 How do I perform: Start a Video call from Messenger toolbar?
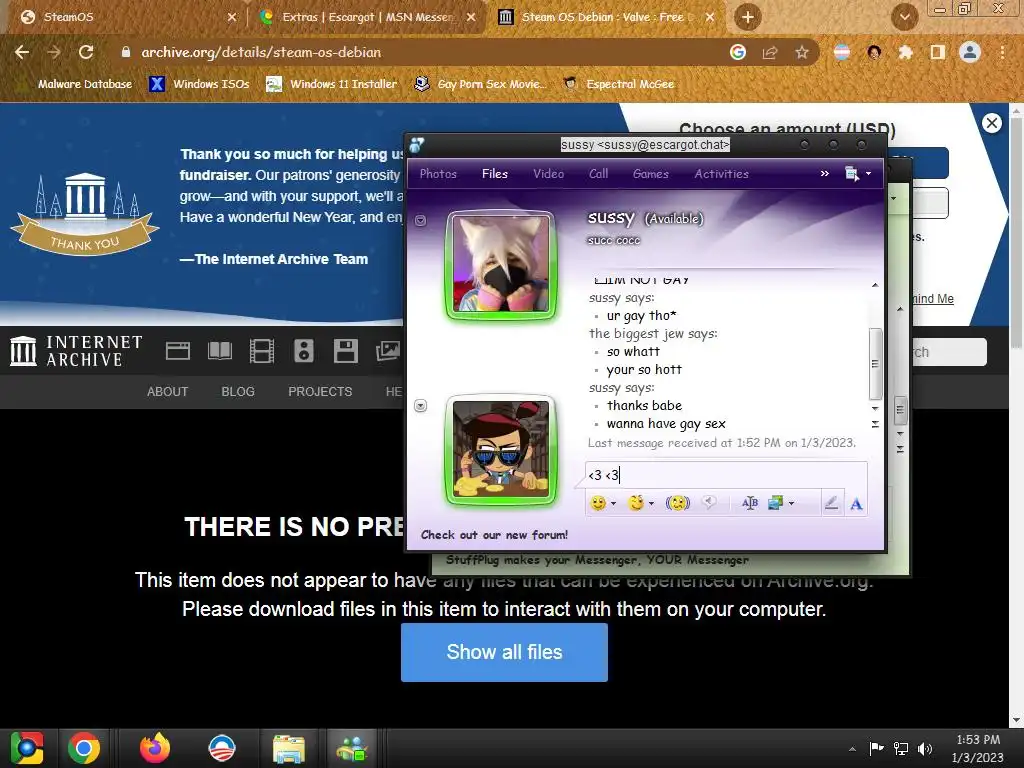[x=549, y=174]
